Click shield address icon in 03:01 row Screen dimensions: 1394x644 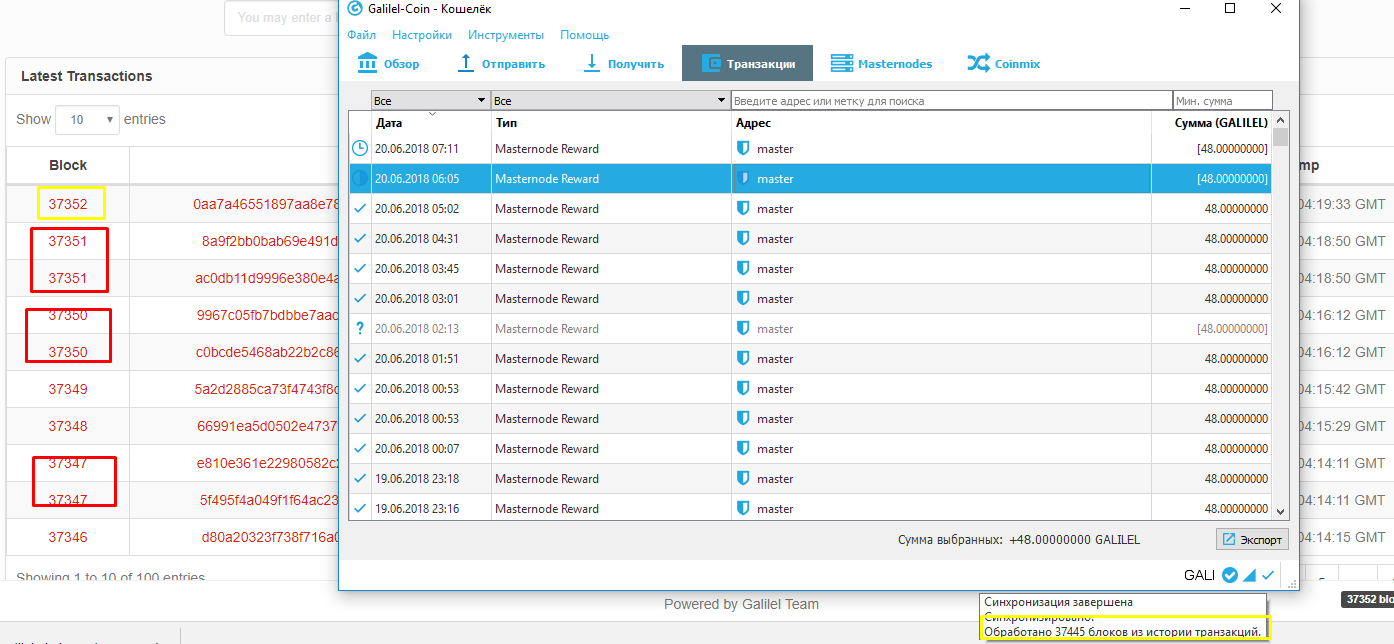point(743,299)
